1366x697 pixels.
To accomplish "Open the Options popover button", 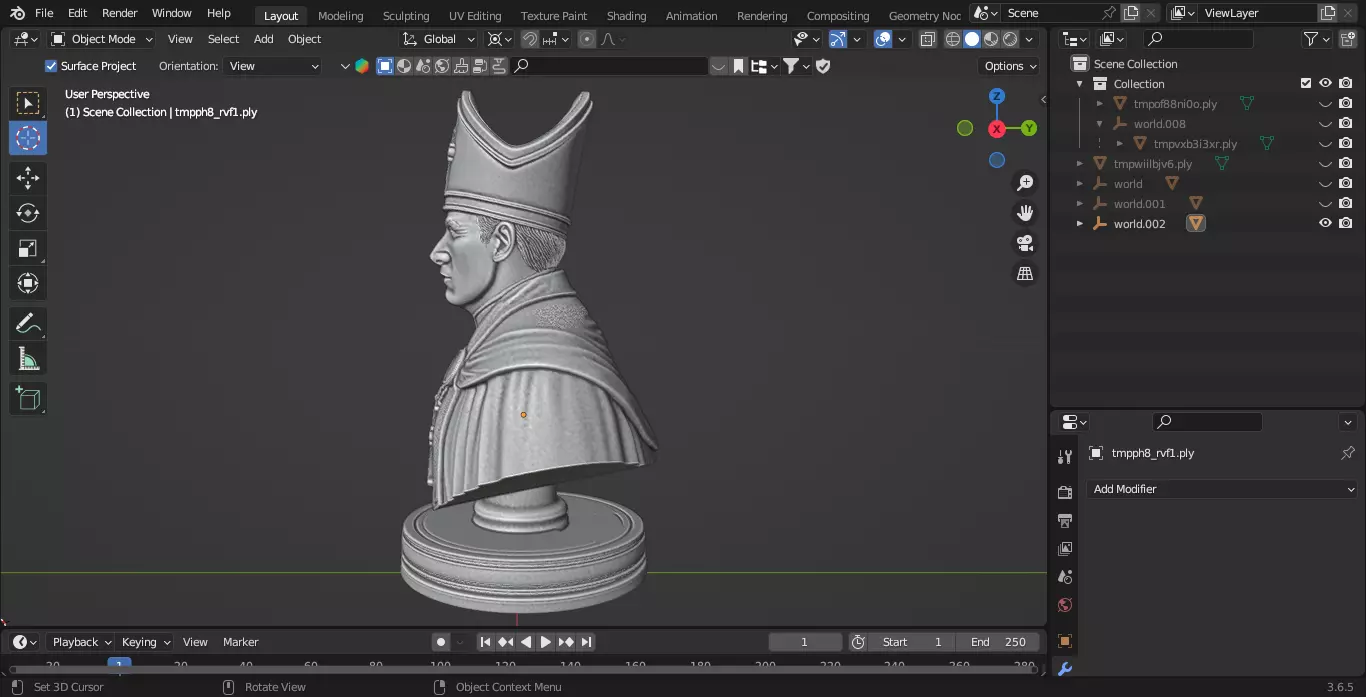I will 1010,66.
